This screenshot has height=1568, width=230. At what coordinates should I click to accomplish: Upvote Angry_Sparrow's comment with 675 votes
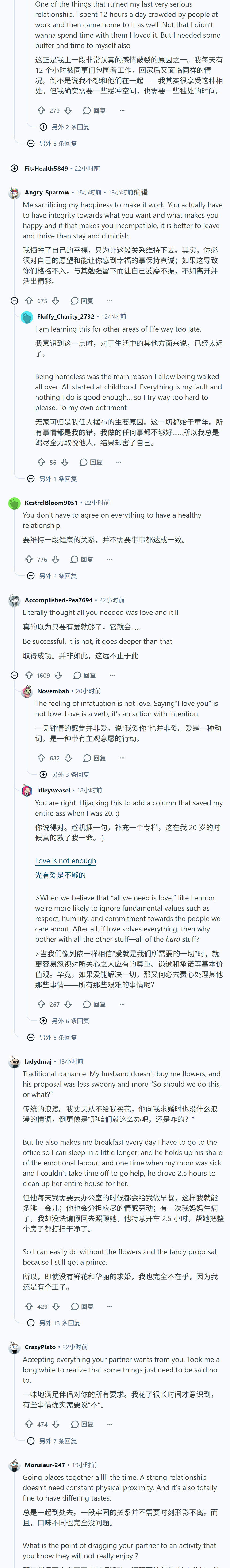tap(29, 301)
